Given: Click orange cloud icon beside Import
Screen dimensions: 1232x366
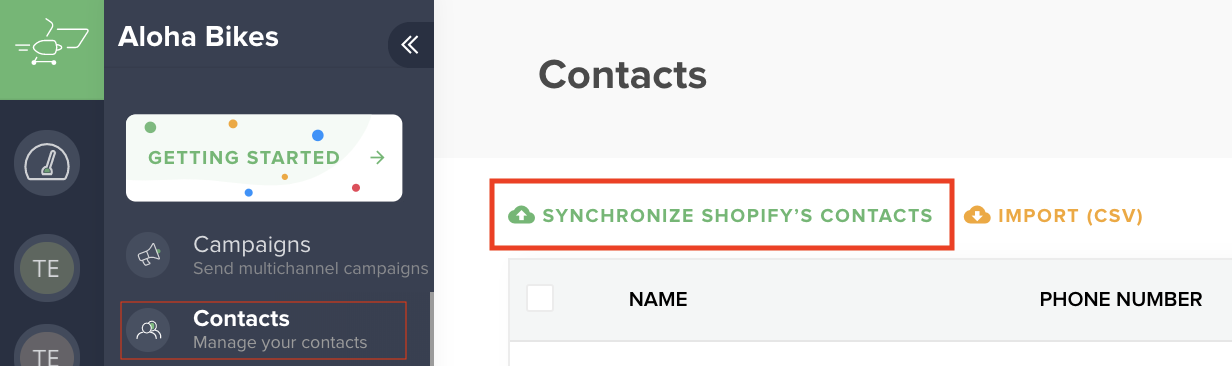Looking at the screenshot, I should [977, 215].
